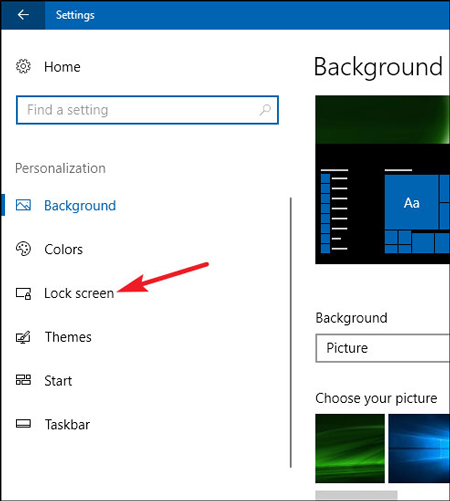
Task: Select the Start settings label
Action: 58,381
